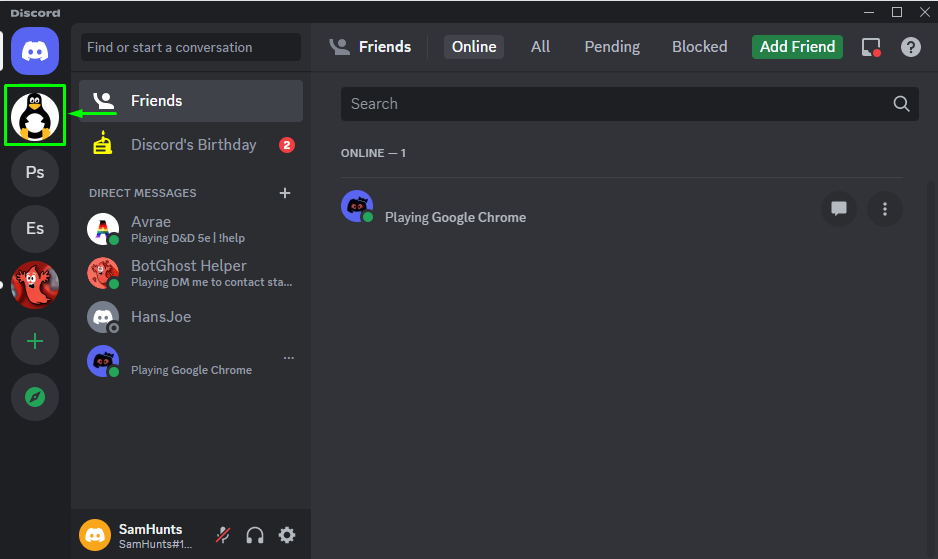Unmute microphone icon
The image size is (938, 559).
point(223,535)
